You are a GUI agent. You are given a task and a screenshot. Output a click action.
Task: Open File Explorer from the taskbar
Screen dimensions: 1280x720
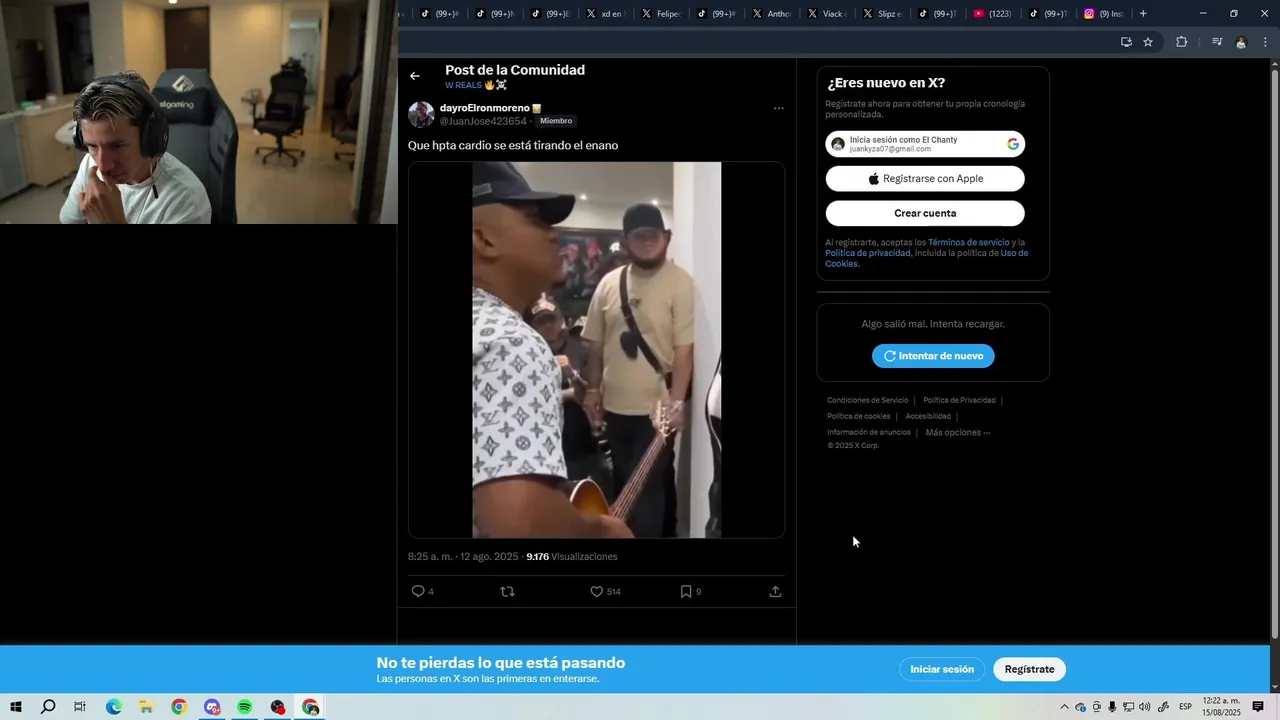pyautogui.click(x=146, y=707)
